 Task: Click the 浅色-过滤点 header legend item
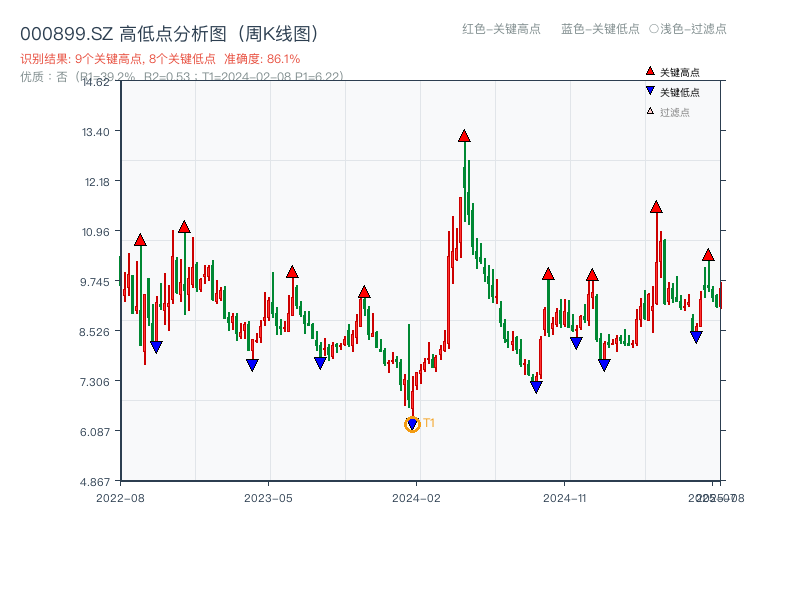tap(688, 29)
